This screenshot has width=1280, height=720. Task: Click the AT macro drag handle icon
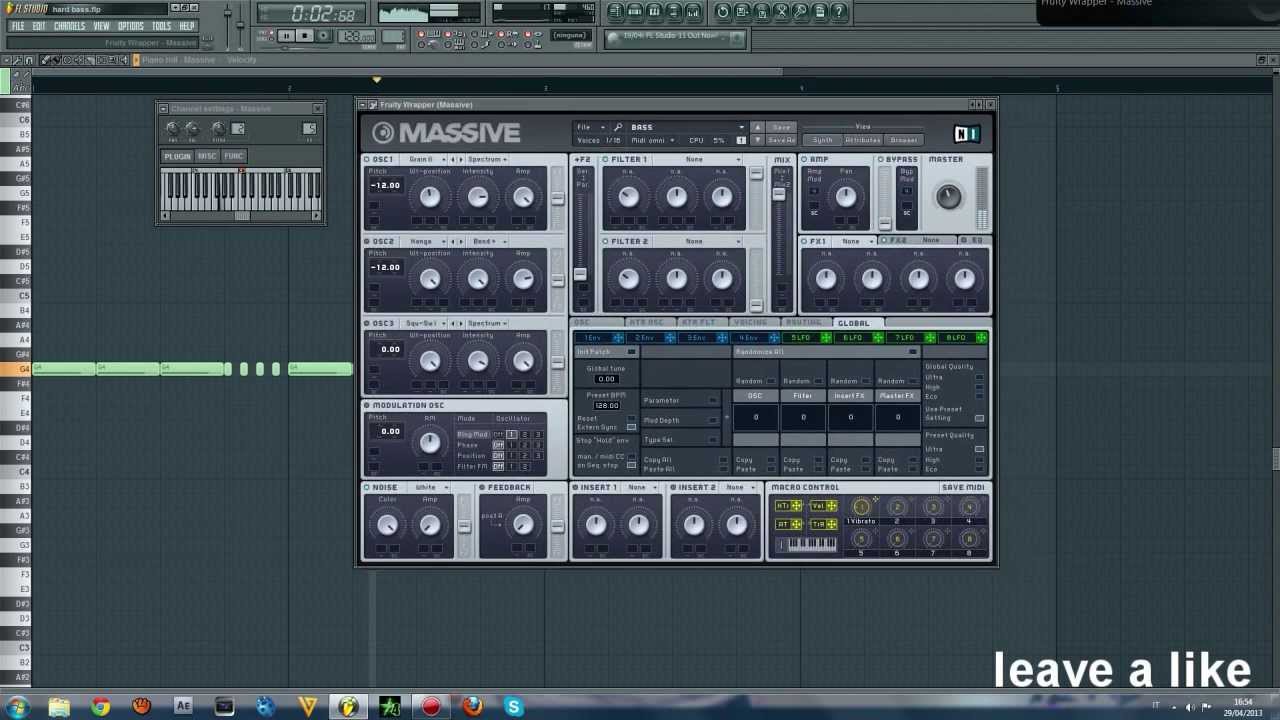click(x=797, y=524)
